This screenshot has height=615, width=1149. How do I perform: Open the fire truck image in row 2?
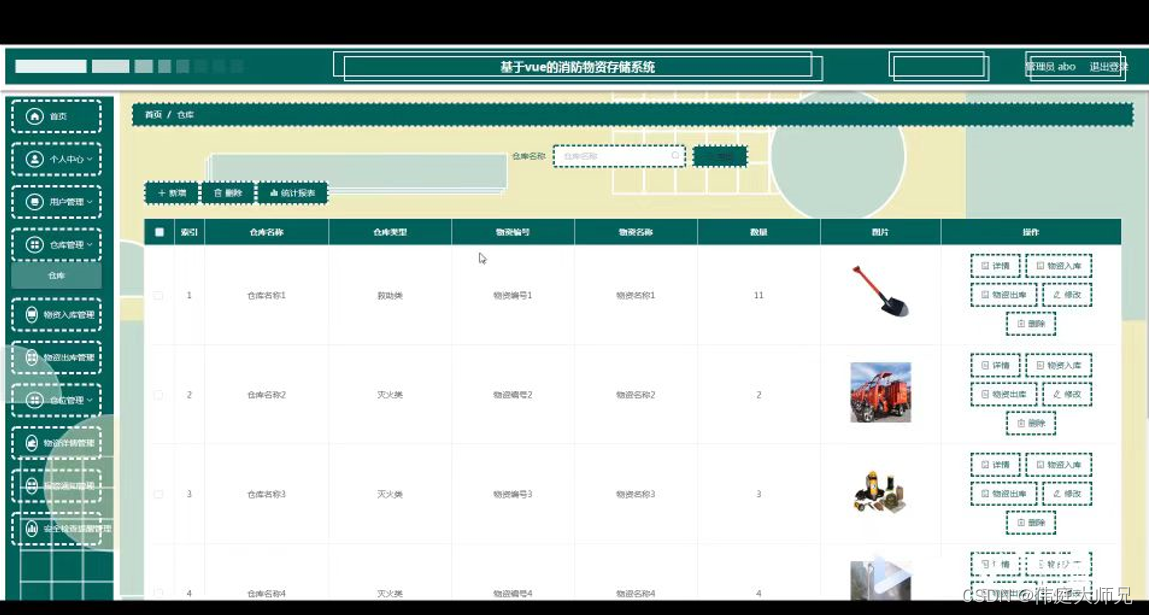880,392
